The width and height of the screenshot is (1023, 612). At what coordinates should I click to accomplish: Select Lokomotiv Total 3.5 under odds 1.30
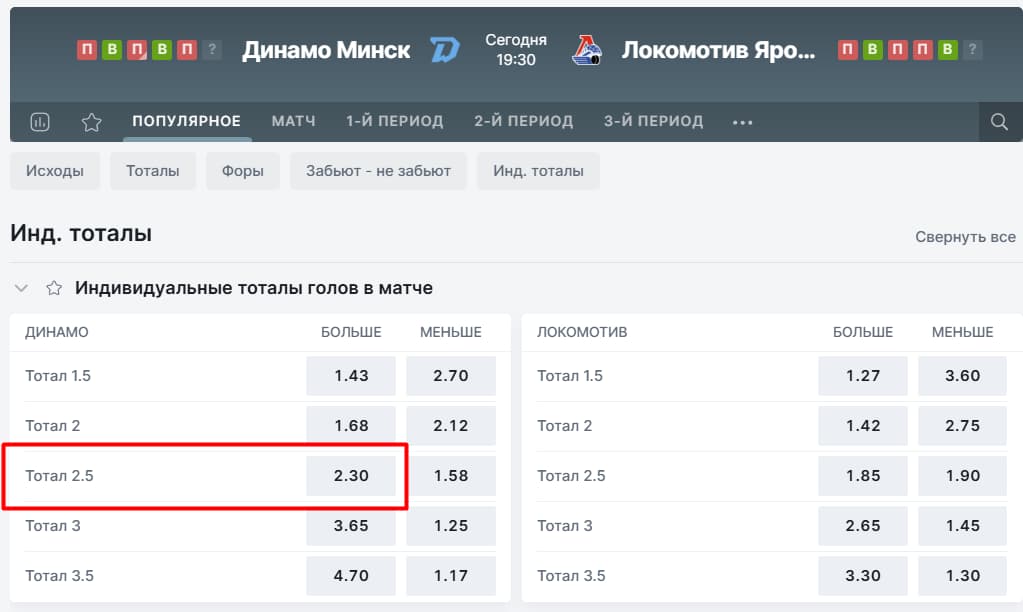962,575
